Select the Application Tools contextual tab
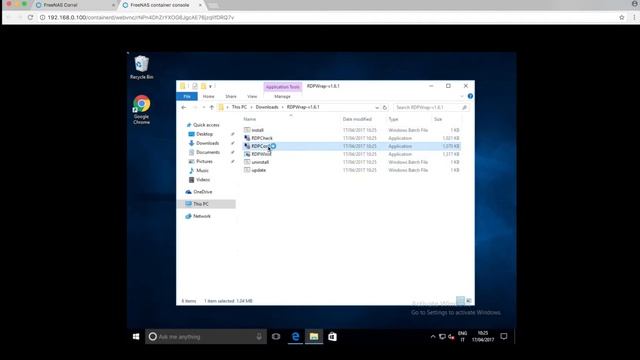Image resolution: width=640 pixels, height=360 pixels. click(x=282, y=87)
